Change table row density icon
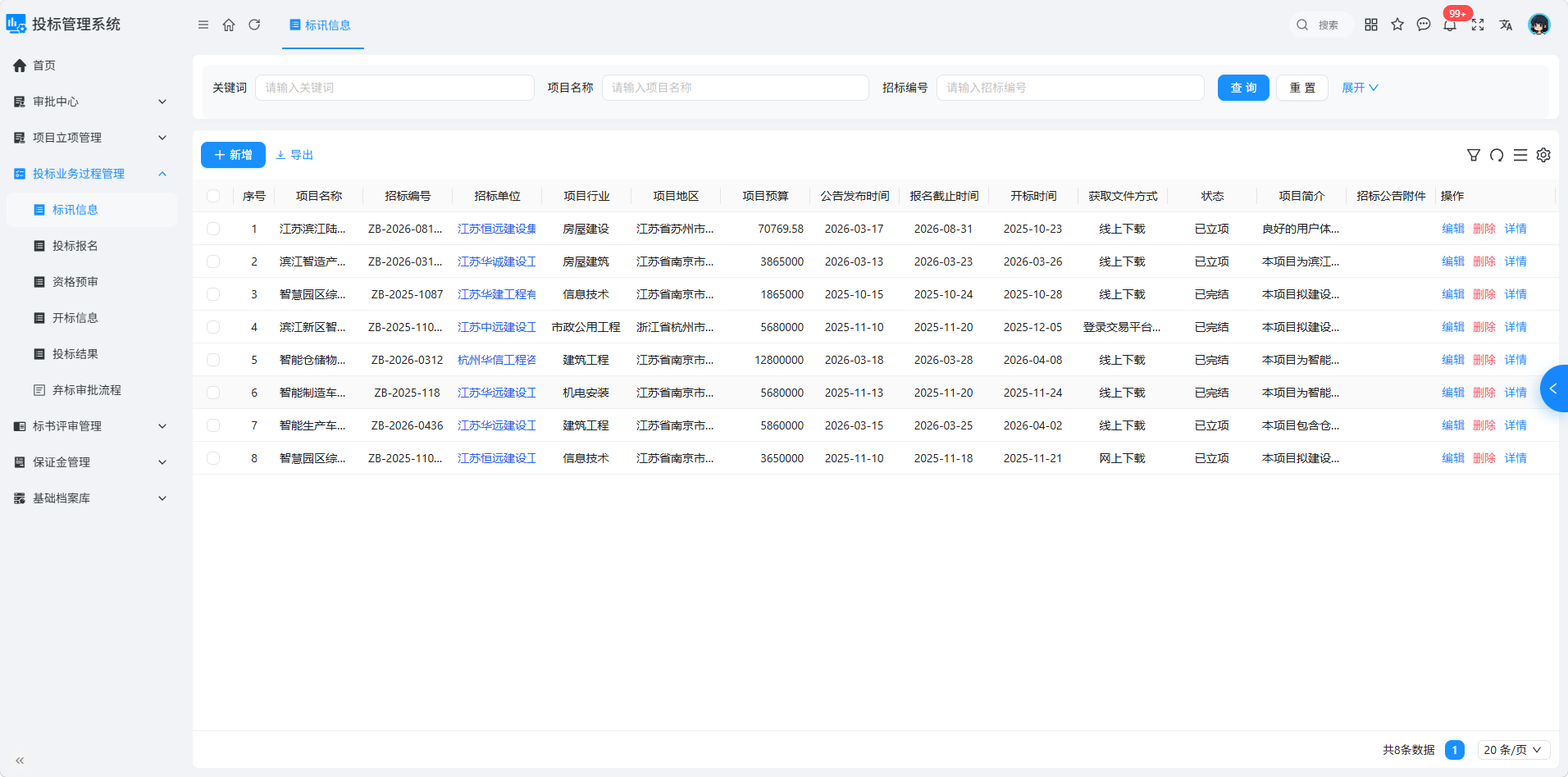This screenshot has width=1568, height=777. tap(1520, 155)
